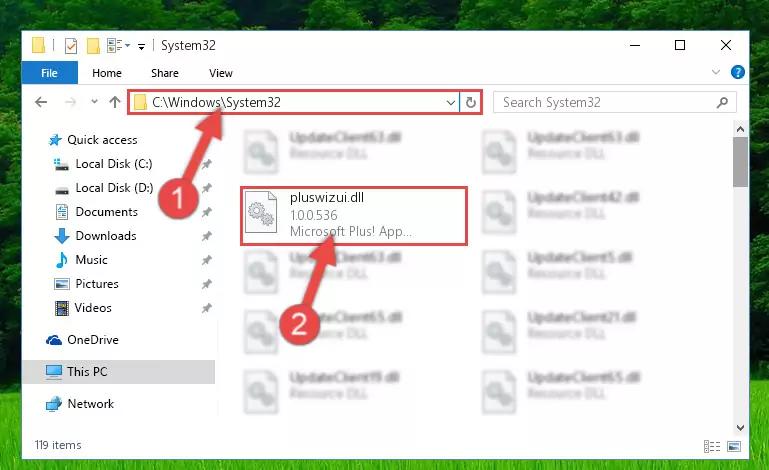Click the 119 items status text

point(58,445)
